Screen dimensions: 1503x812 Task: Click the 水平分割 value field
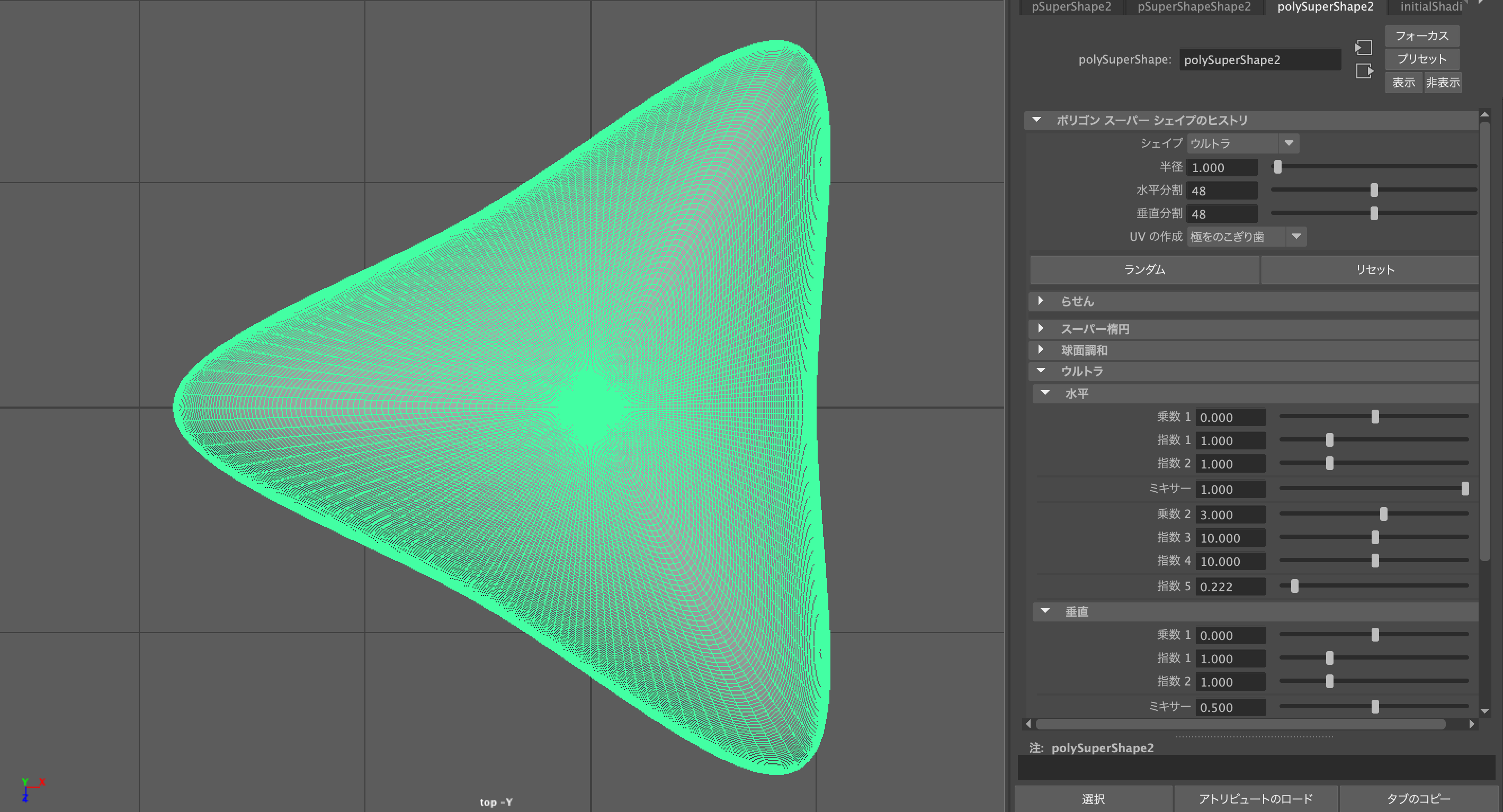[1222, 191]
